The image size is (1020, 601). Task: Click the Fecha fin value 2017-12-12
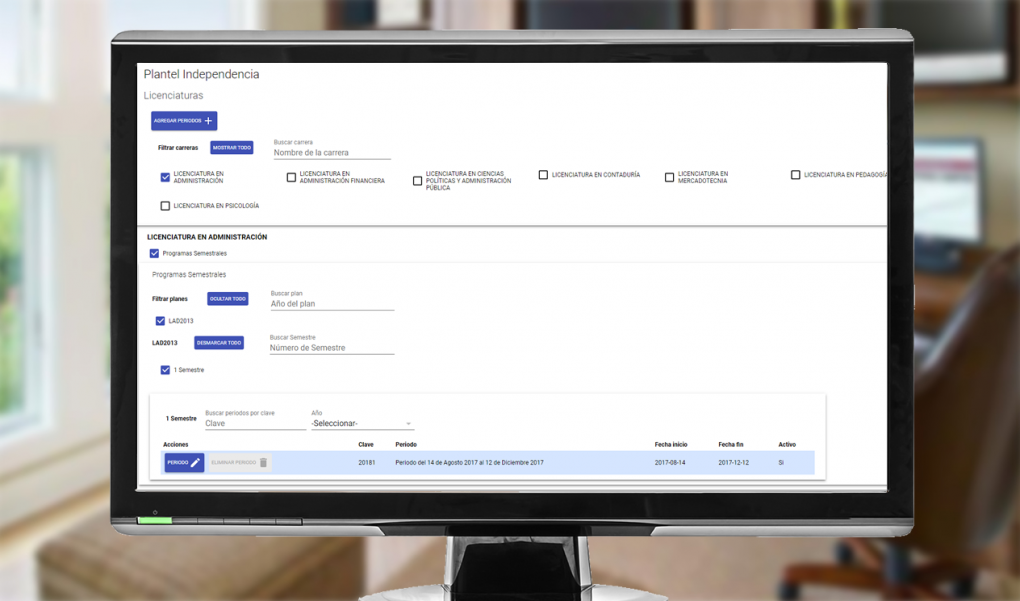pos(734,463)
